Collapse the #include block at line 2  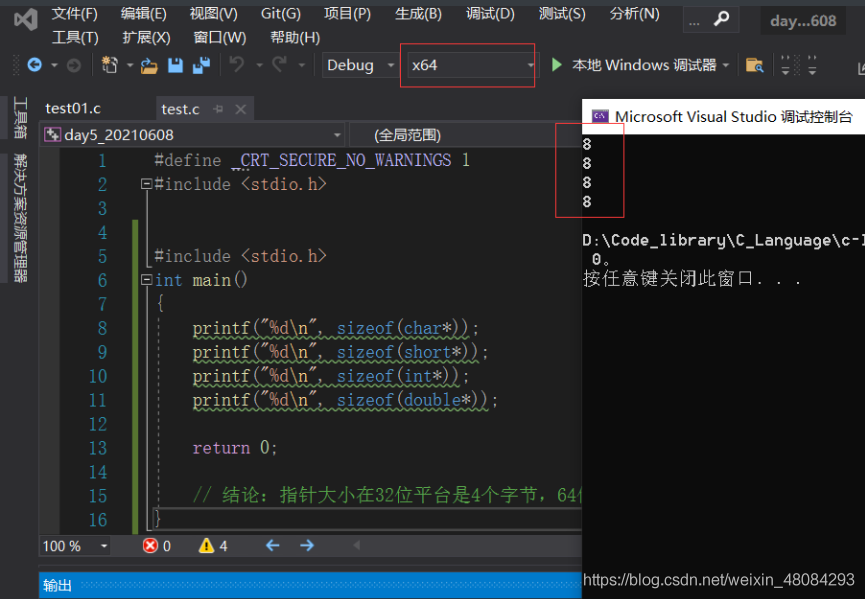point(146,184)
